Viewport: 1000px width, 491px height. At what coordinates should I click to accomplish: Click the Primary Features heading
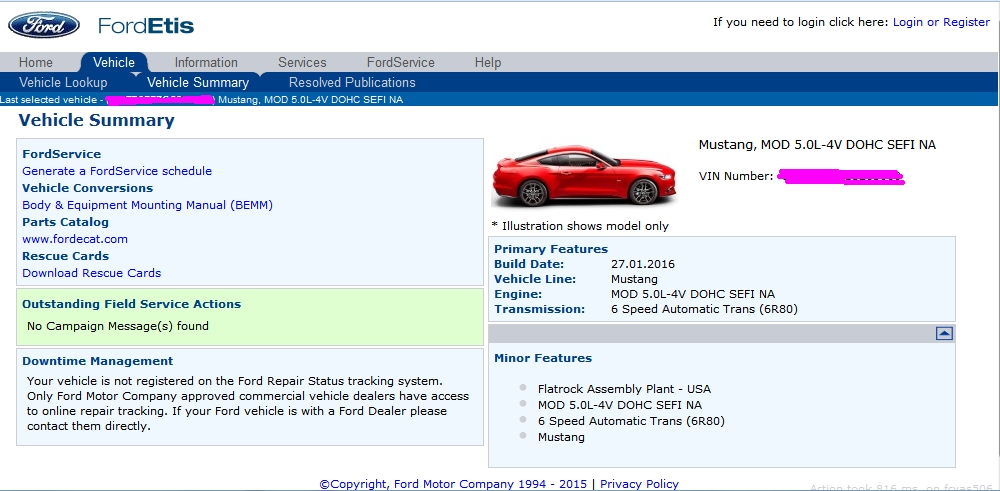click(x=551, y=249)
